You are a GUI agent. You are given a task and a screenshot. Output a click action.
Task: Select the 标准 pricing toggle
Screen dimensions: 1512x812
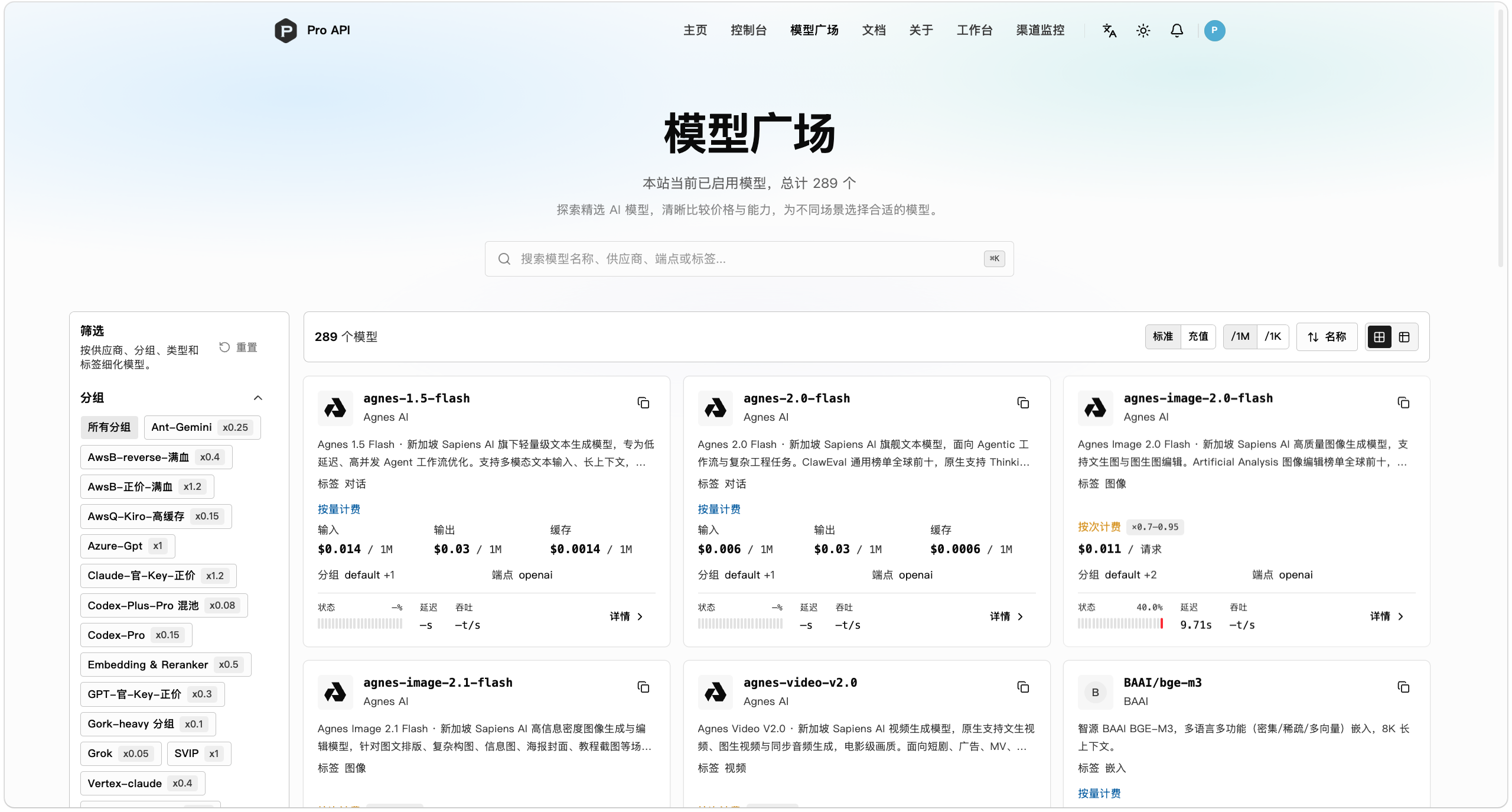click(1162, 337)
